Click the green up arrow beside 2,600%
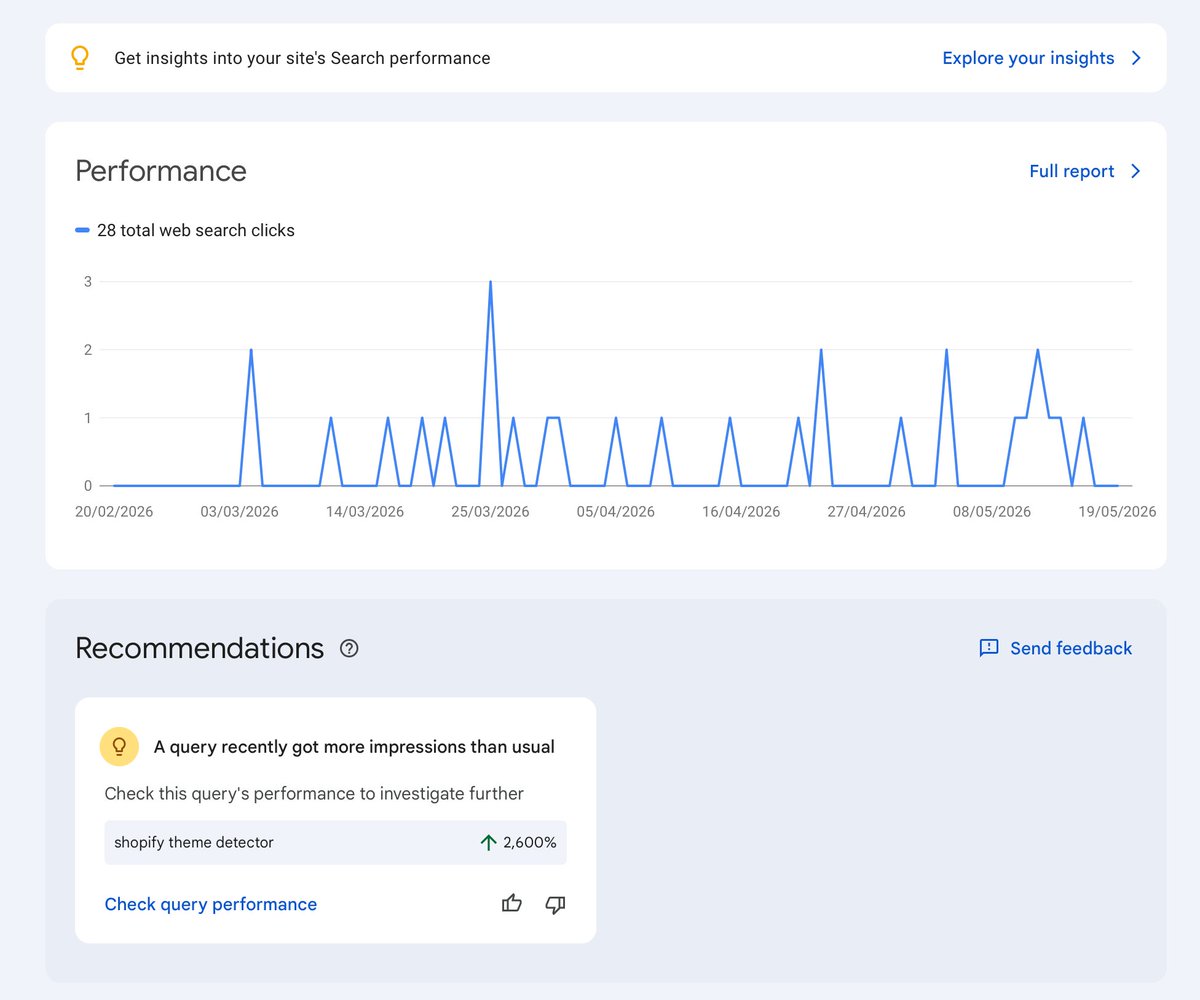1200x1000 pixels. (488, 842)
